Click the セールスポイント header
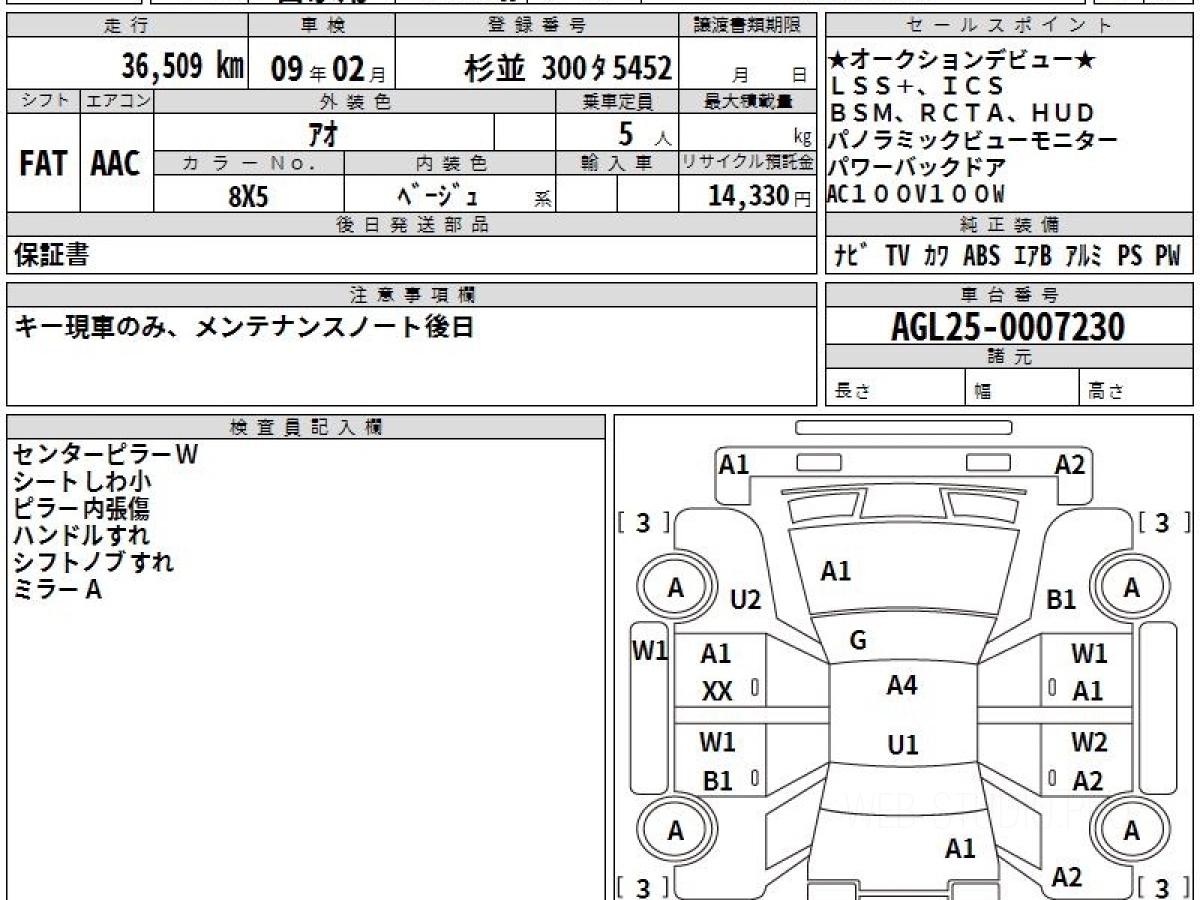This screenshot has height=900, width=1200. click(x=1010, y=25)
